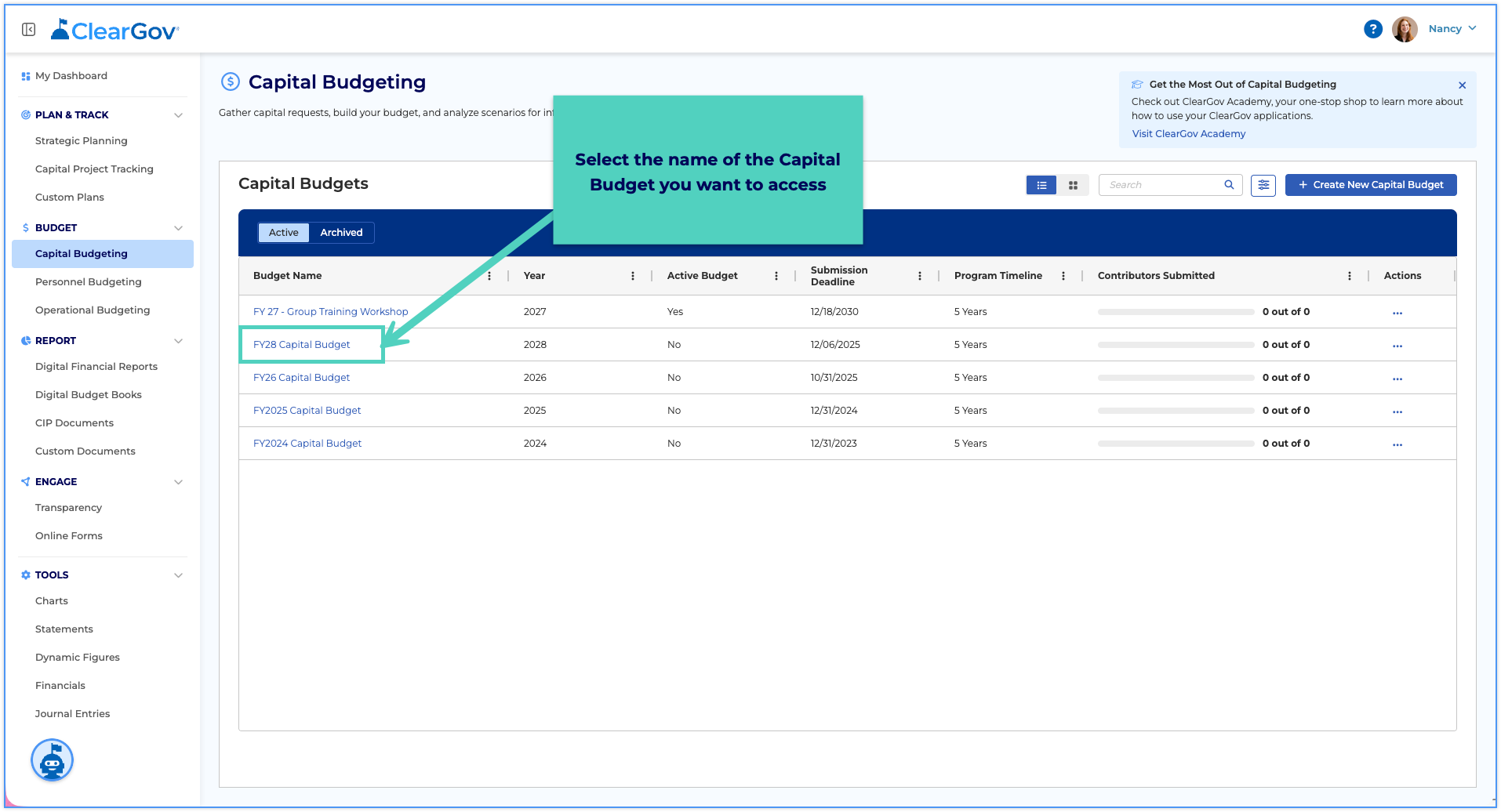
Task: Open Custom Plans
Action: tap(70, 198)
